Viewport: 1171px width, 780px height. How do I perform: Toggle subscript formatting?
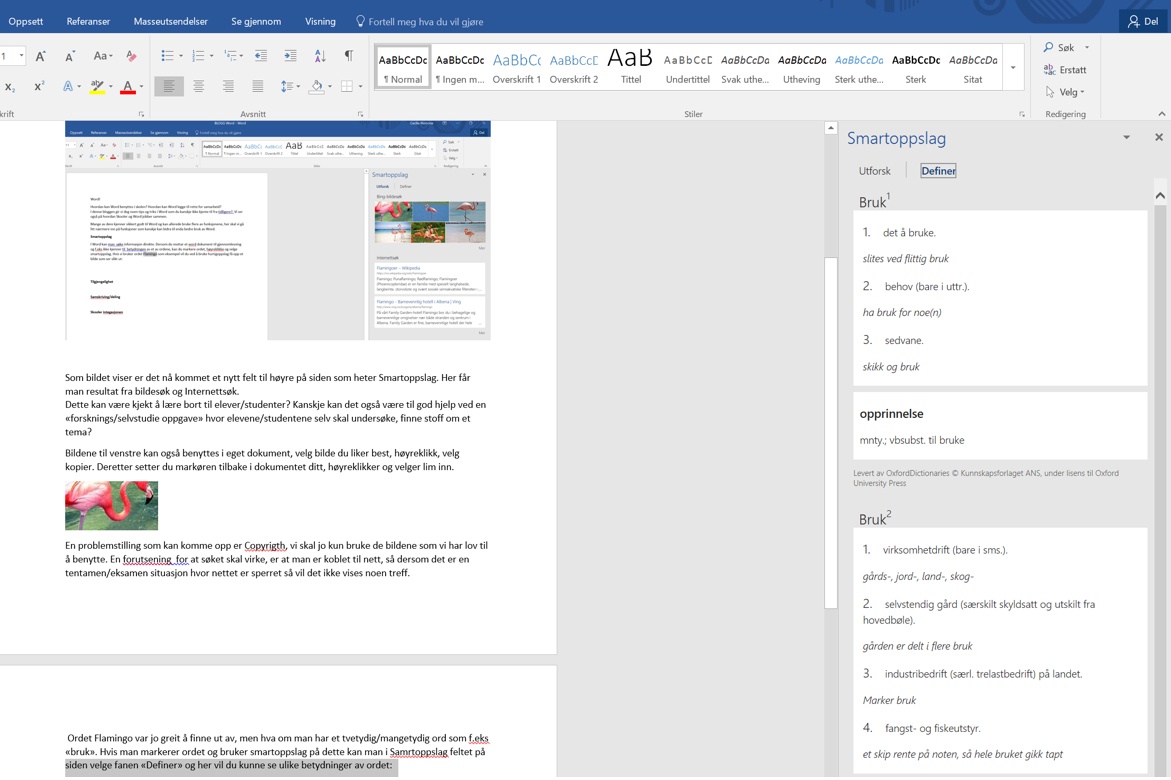point(10,87)
